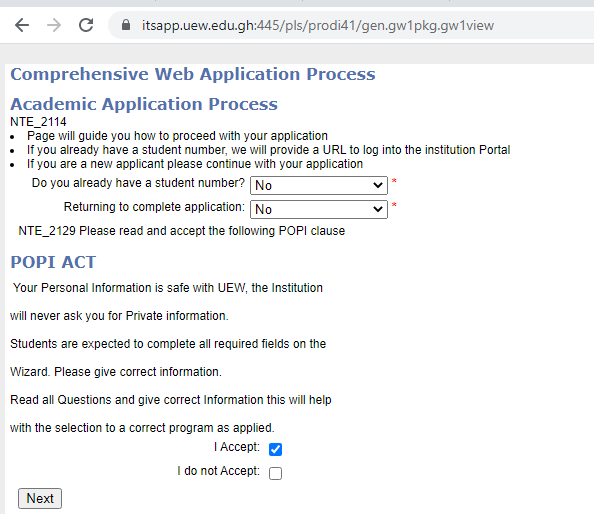Viewport: 594px width, 514px height.
Task: Click the I Accept label text
Action: pyautogui.click(x=237, y=447)
